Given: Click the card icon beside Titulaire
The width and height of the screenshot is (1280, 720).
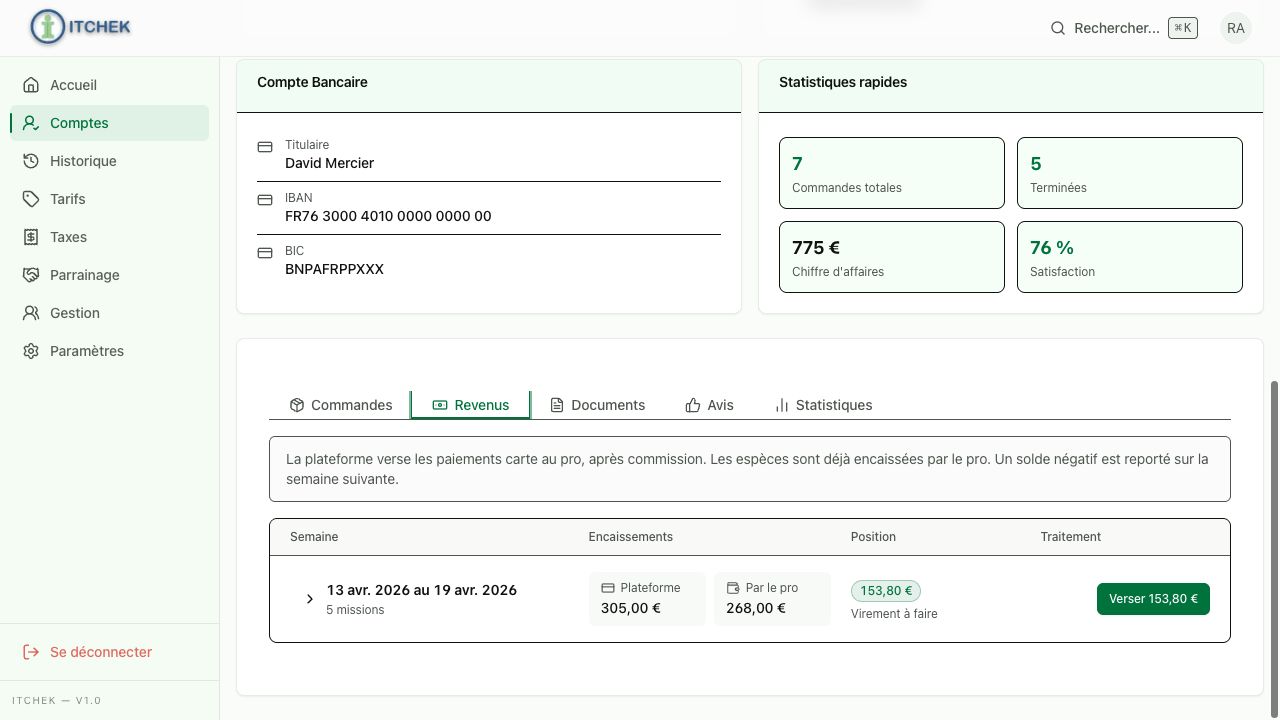Looking at the screenshot, I should [x=265, y=147].
